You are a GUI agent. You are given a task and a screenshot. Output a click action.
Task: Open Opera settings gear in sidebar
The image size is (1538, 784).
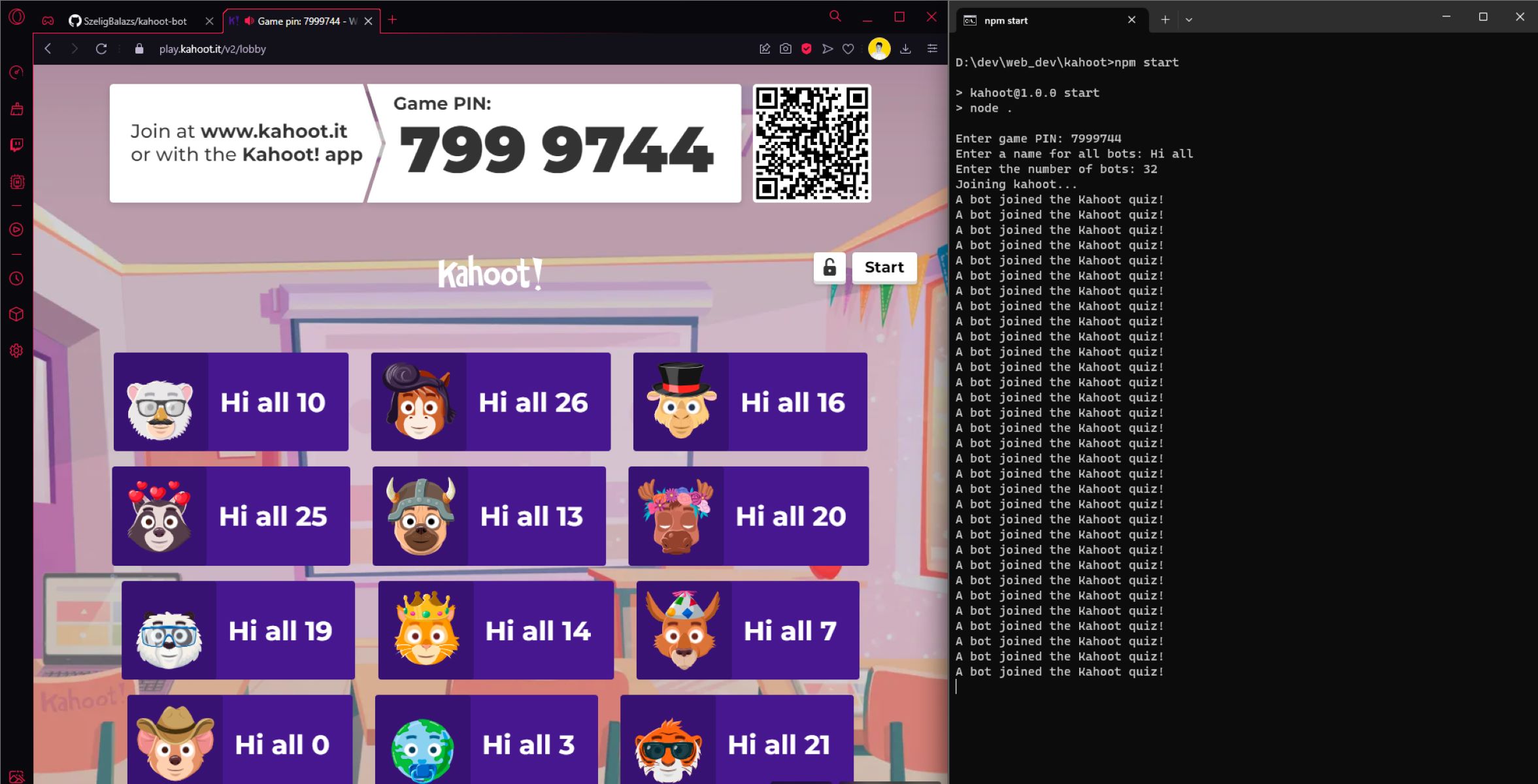pyautogui.click(x=17, y=351)
